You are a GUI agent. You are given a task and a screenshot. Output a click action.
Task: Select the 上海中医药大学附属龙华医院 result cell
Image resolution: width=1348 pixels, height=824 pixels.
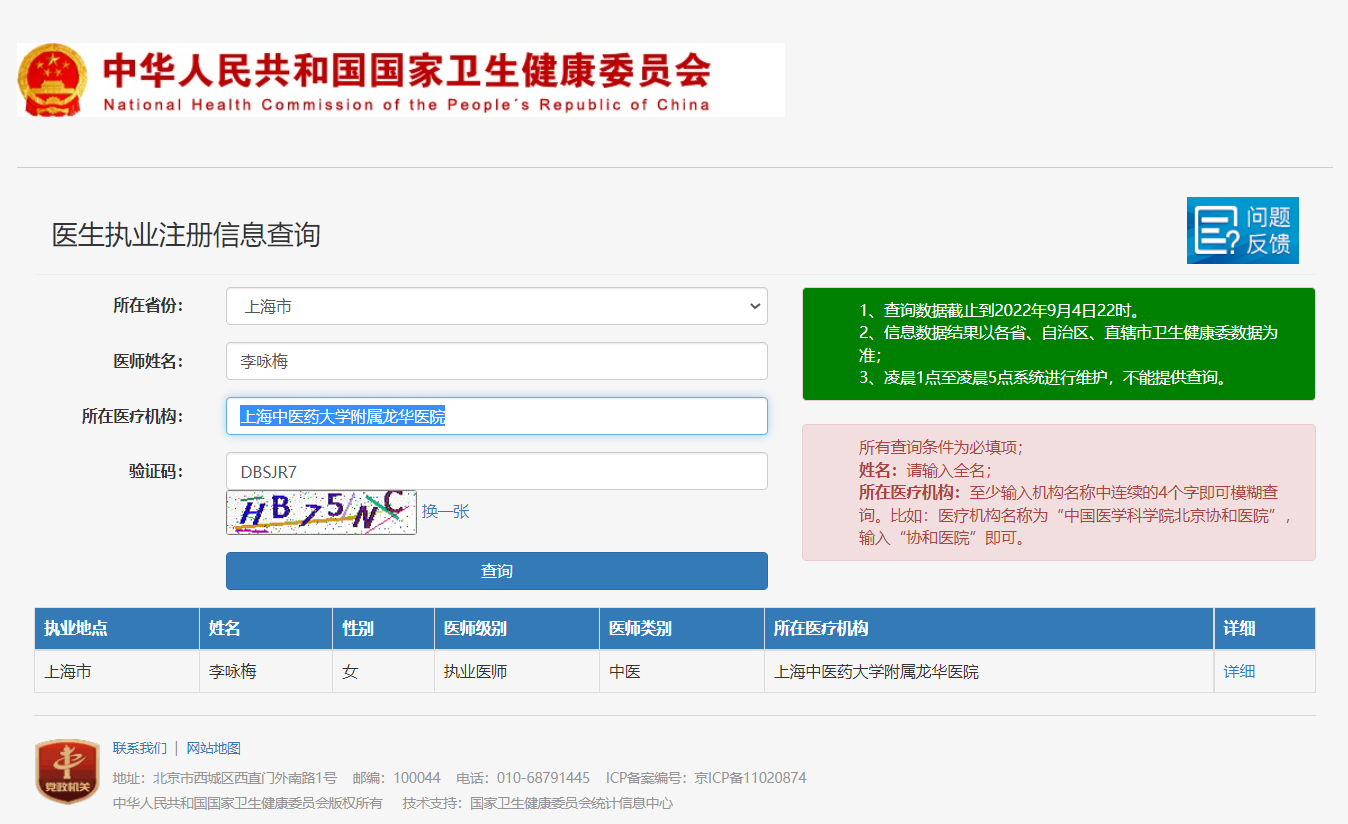point(989,671)
